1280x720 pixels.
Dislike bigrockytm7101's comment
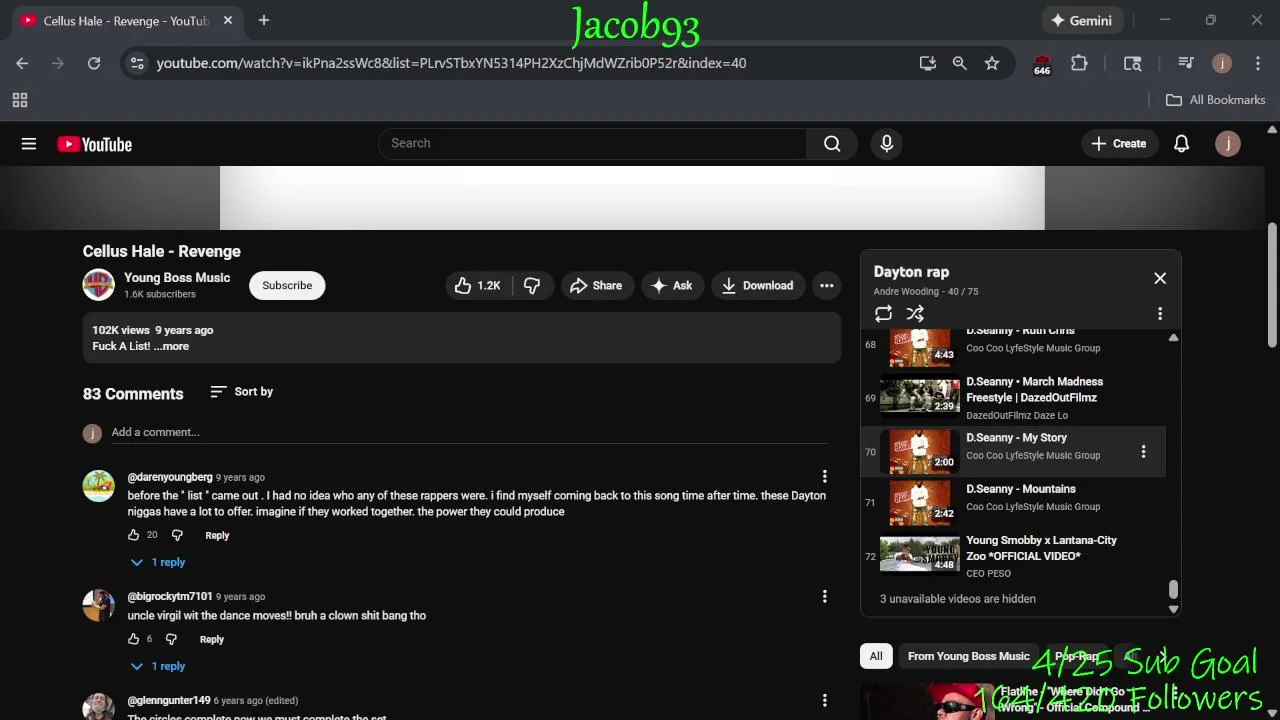171,639
